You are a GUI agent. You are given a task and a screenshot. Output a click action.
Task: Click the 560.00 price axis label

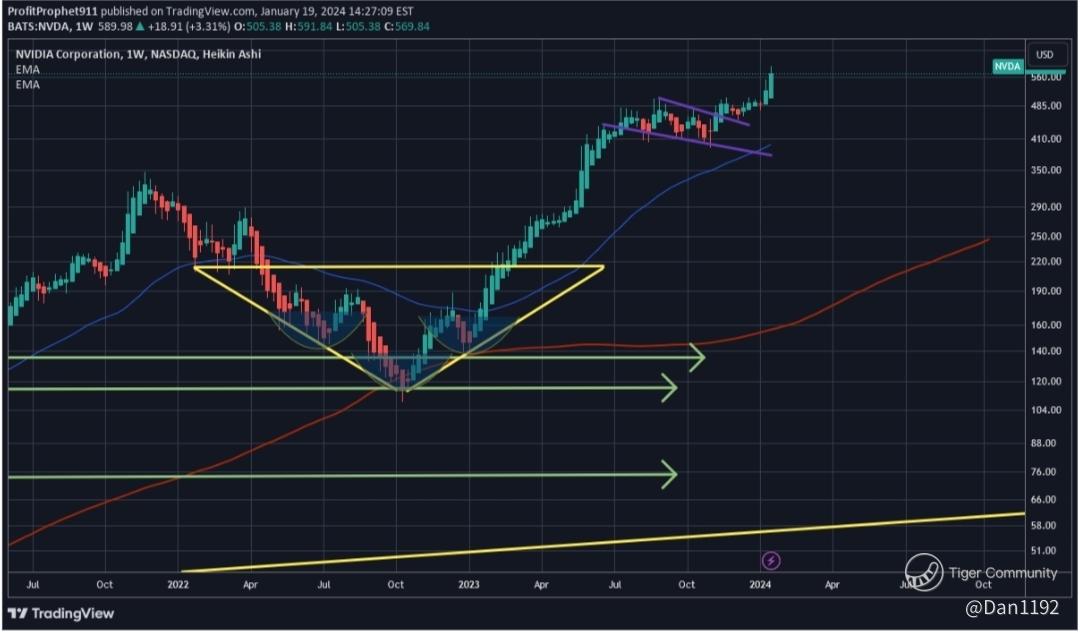[x=1046, y=77]
